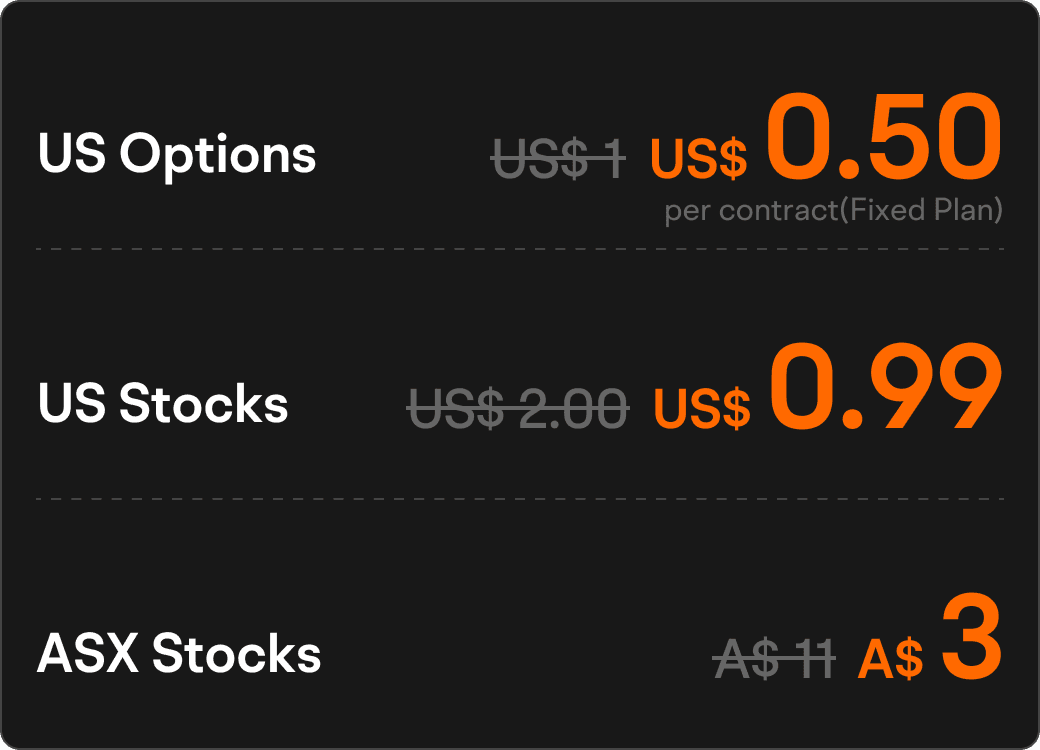This screenshot has height=750, width=1040.
Task: Click the crossed-out US$ 1 price
Action: tap(558, 158)
